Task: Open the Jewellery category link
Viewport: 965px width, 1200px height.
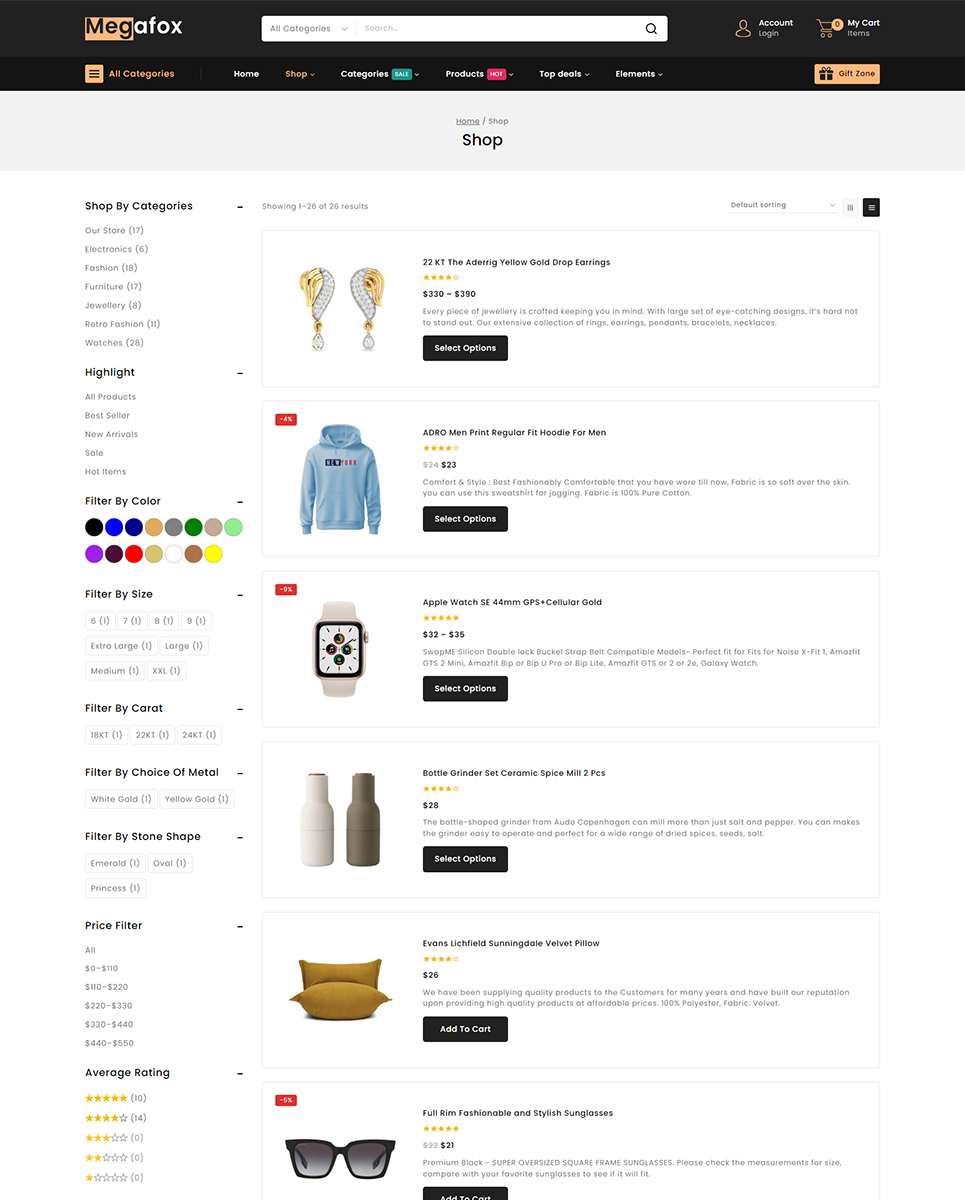Action: pyautogui.click(x=113, y=305)
